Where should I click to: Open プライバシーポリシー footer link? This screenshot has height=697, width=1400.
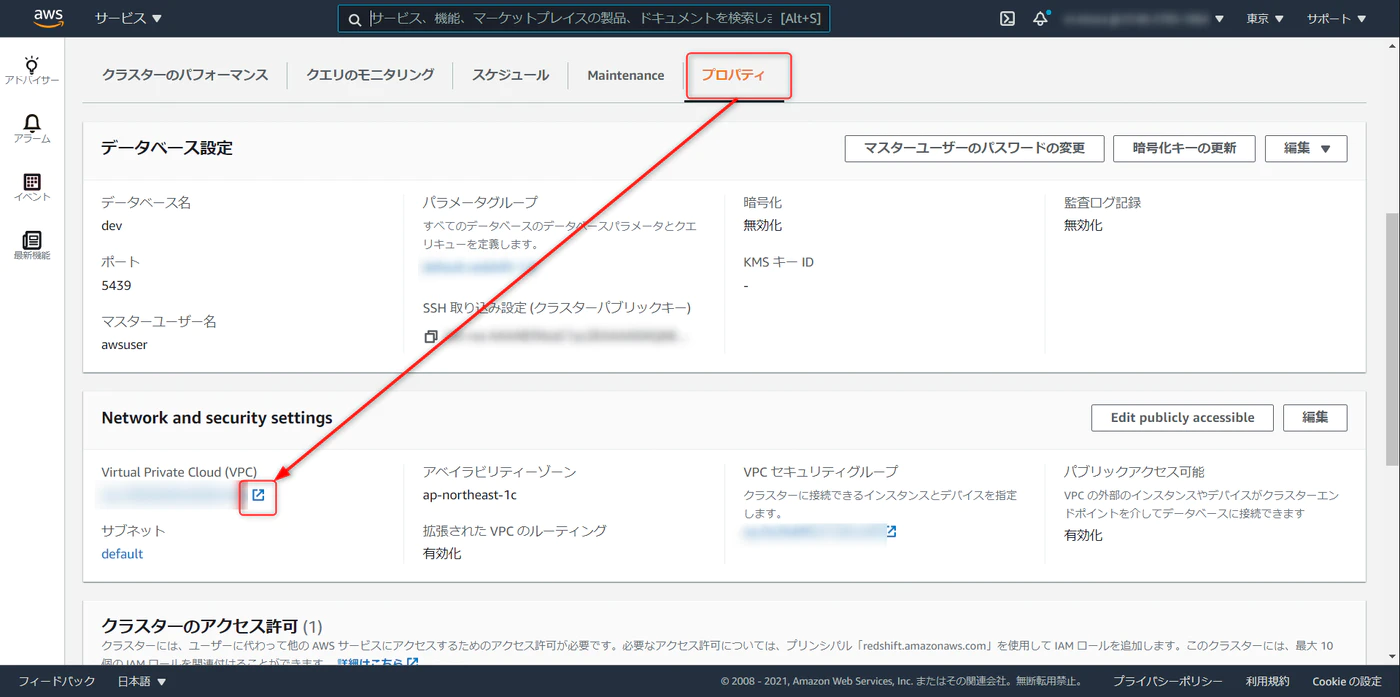click(1167, 681)
